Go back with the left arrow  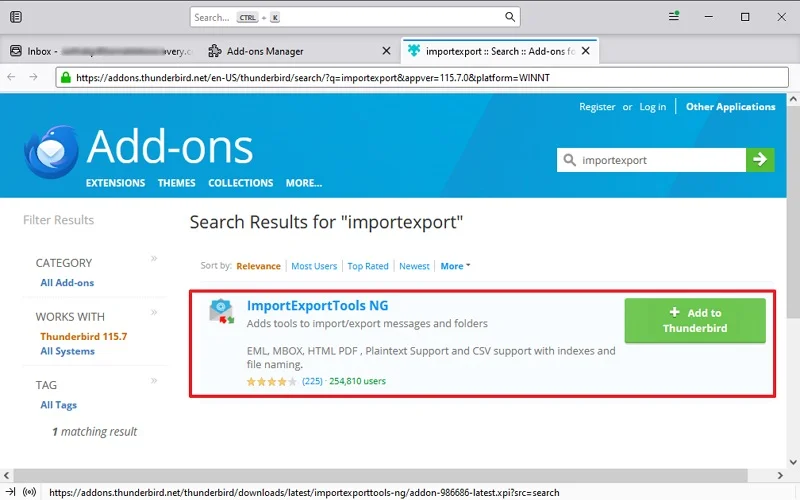tap(11, 77)
